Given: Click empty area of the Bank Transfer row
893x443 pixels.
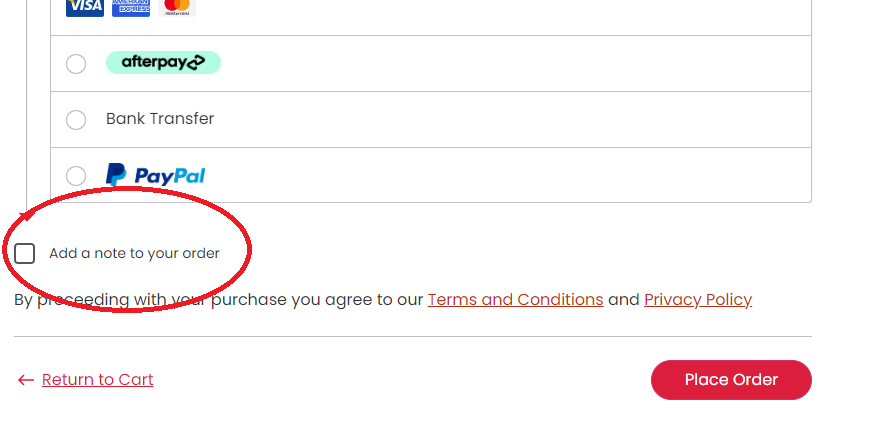Looking at the screenshot, I should coord(513,120).
